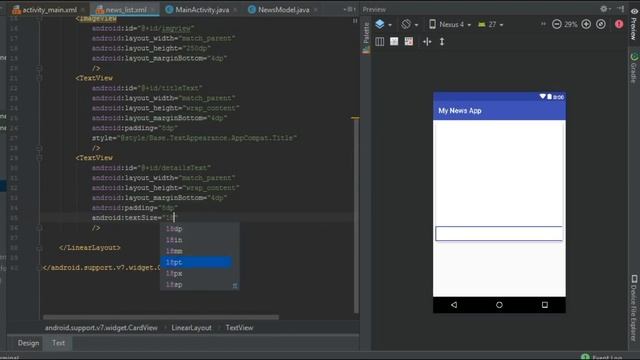Click the My News App toolbar in preview
Screen dimensions: 640x360
point(499,111)
